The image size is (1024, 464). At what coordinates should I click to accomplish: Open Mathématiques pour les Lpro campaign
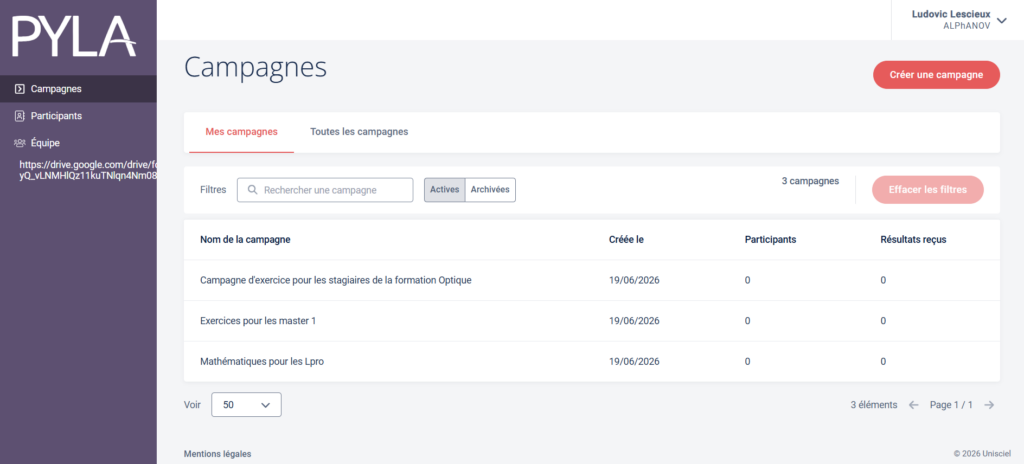(x=262, y=361)
